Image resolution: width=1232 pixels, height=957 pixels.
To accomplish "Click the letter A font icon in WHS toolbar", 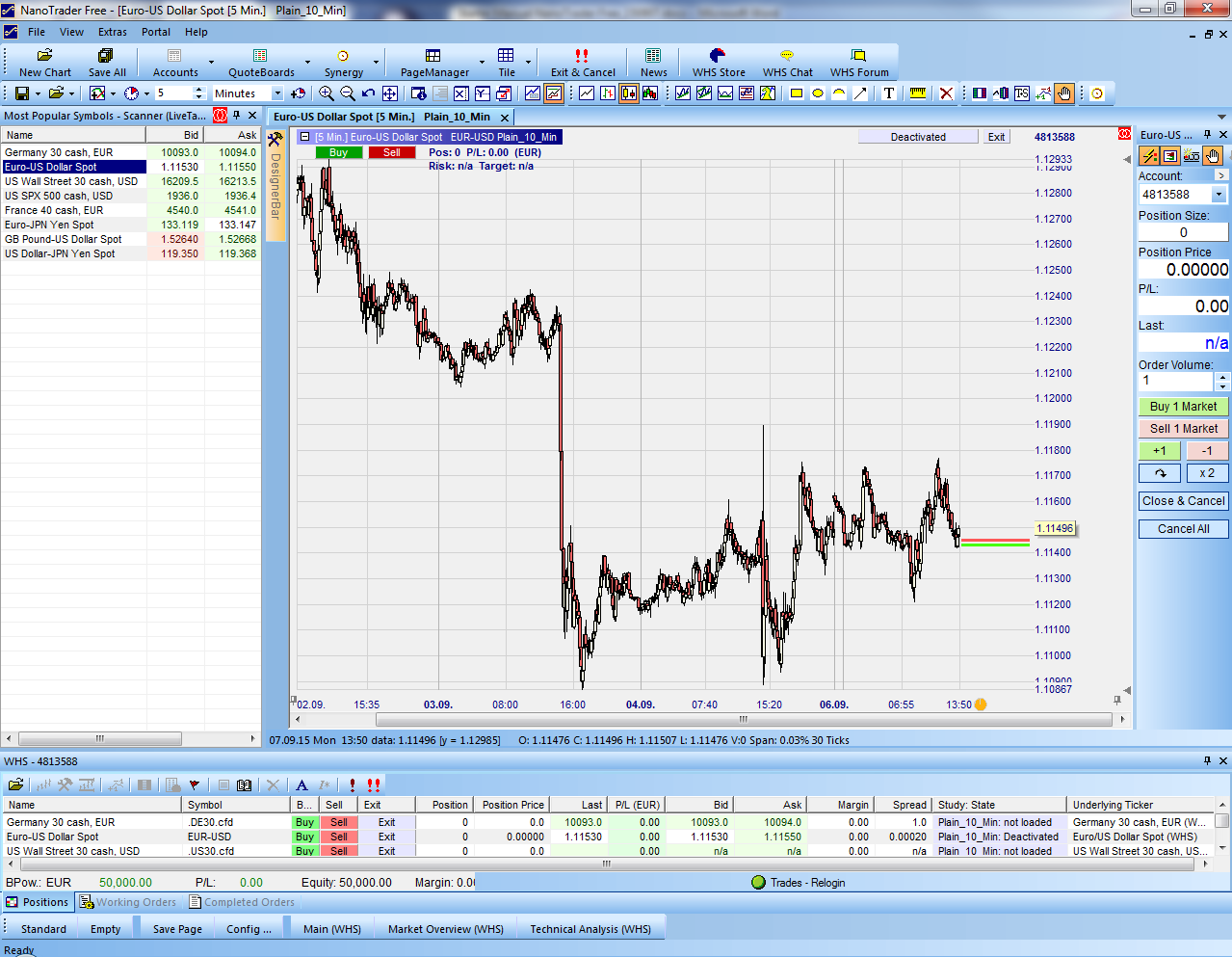I will [301, 785].
